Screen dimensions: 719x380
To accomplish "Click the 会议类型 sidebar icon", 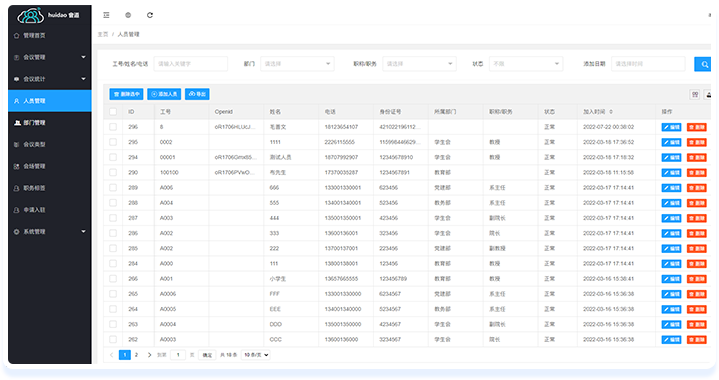I will [17, 144].
